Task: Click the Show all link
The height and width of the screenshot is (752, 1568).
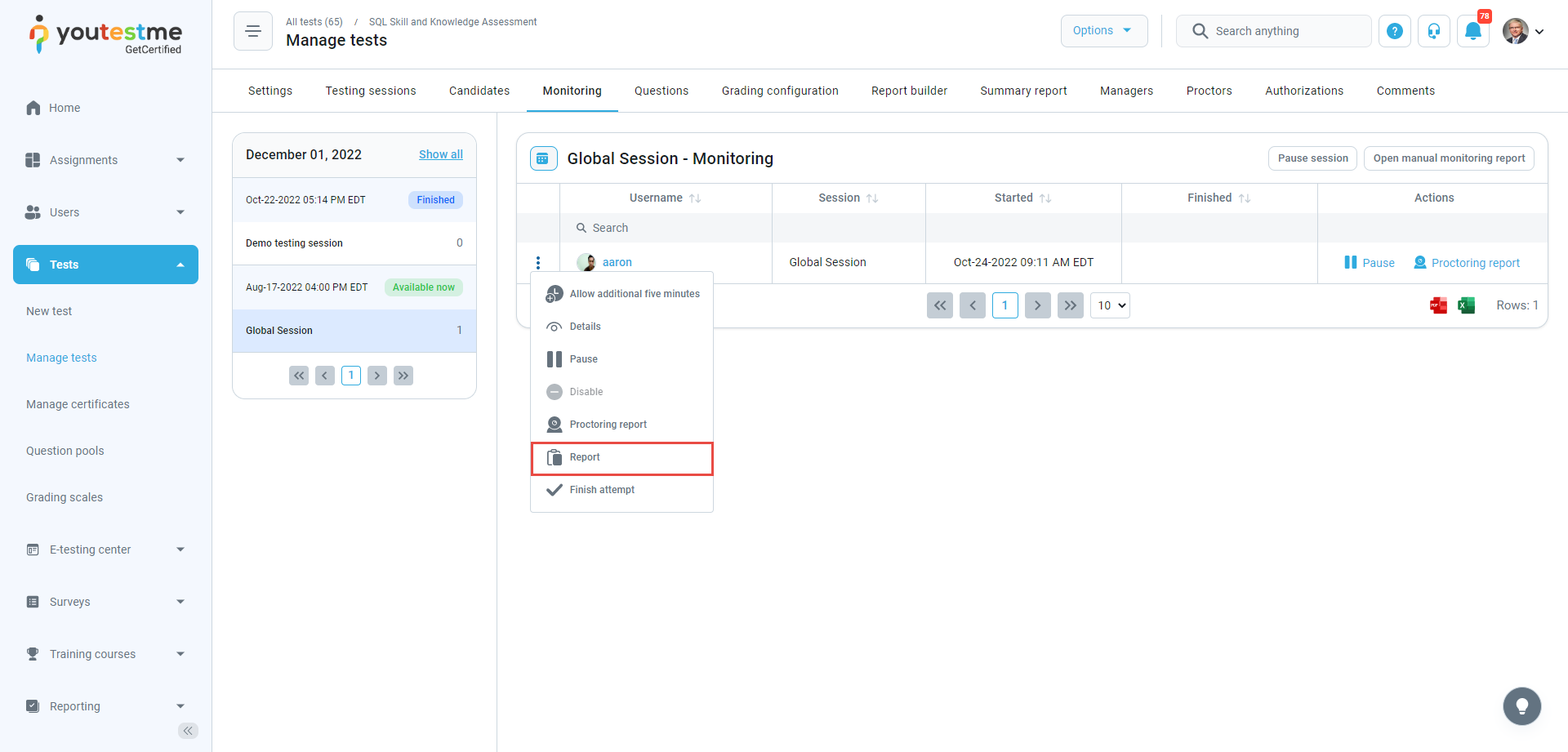Action: (440, 154)
